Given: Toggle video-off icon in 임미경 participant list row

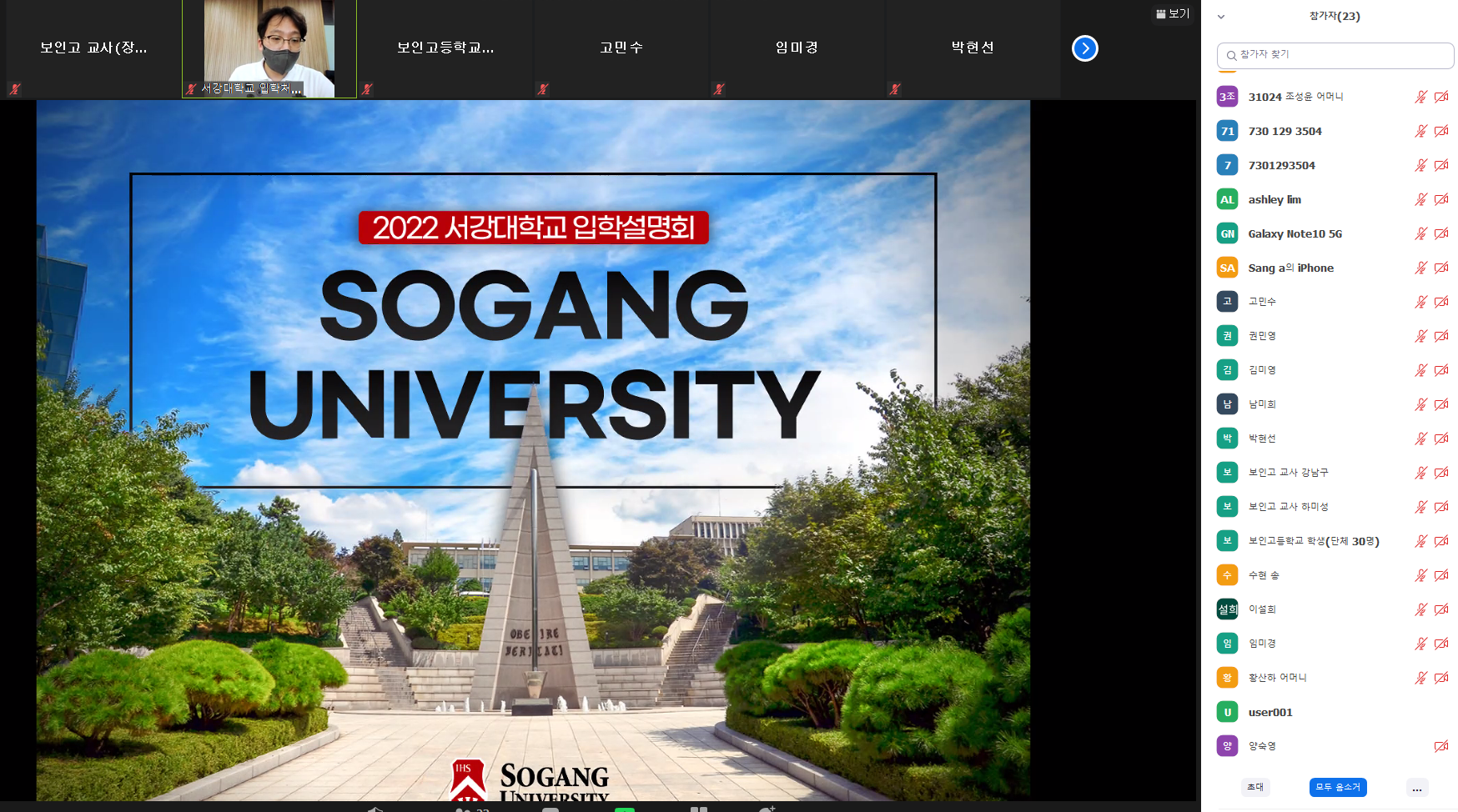Looking at the screenshot, I should pyautogui.click(x=1441, y=644).
